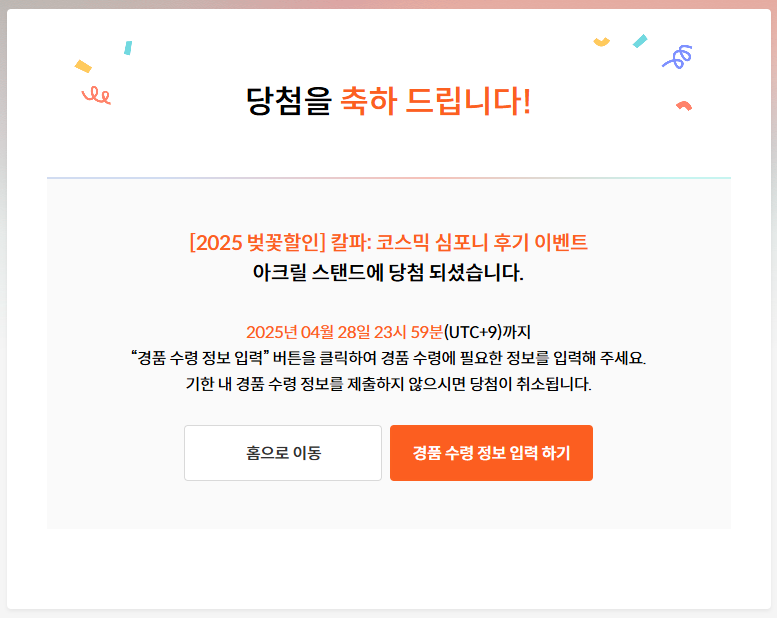Screen dimensions: 777x618
Task: Click the orange 축하 드립니다! heading text
Action: [x=436, y=101]
